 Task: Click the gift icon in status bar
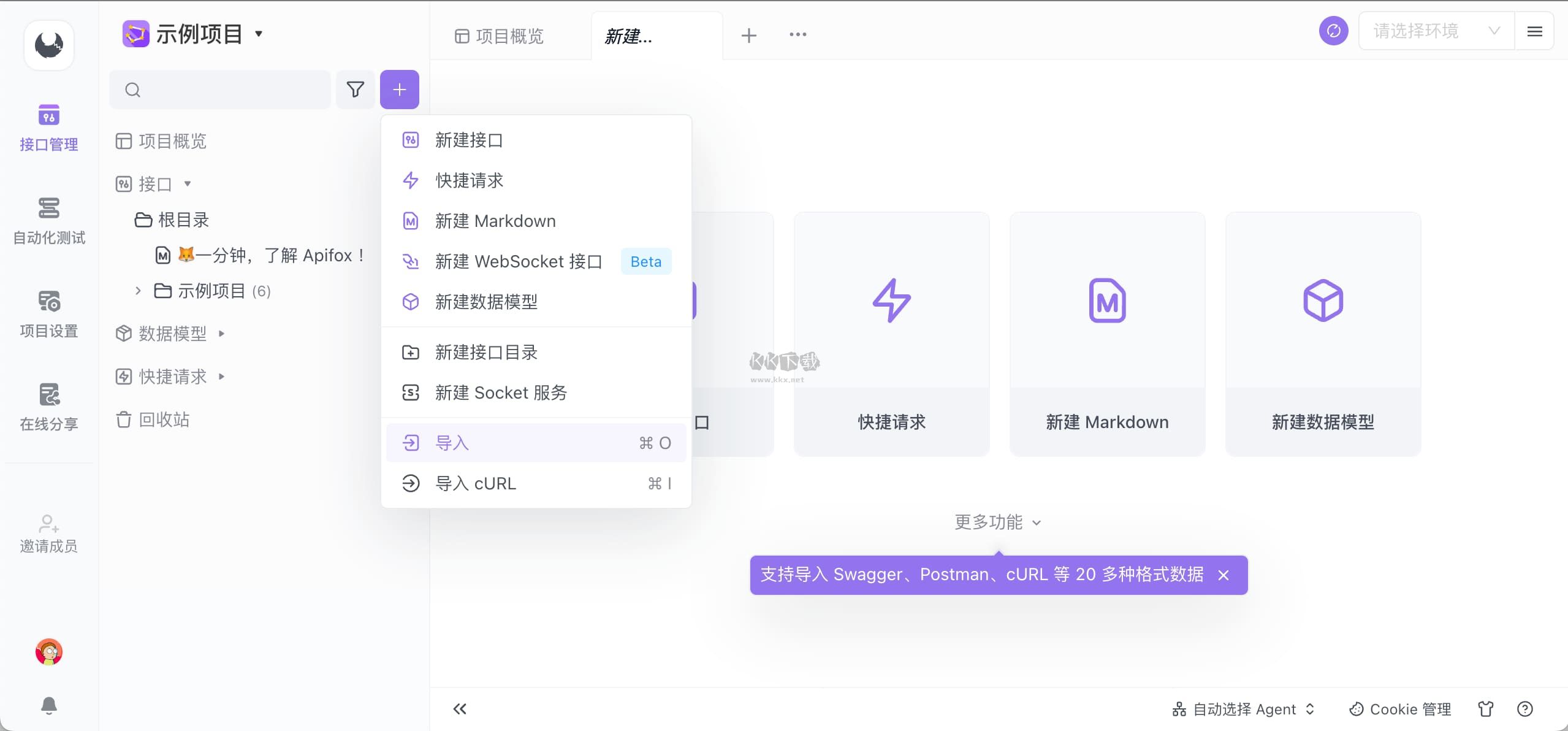(x=1485, y=709)
